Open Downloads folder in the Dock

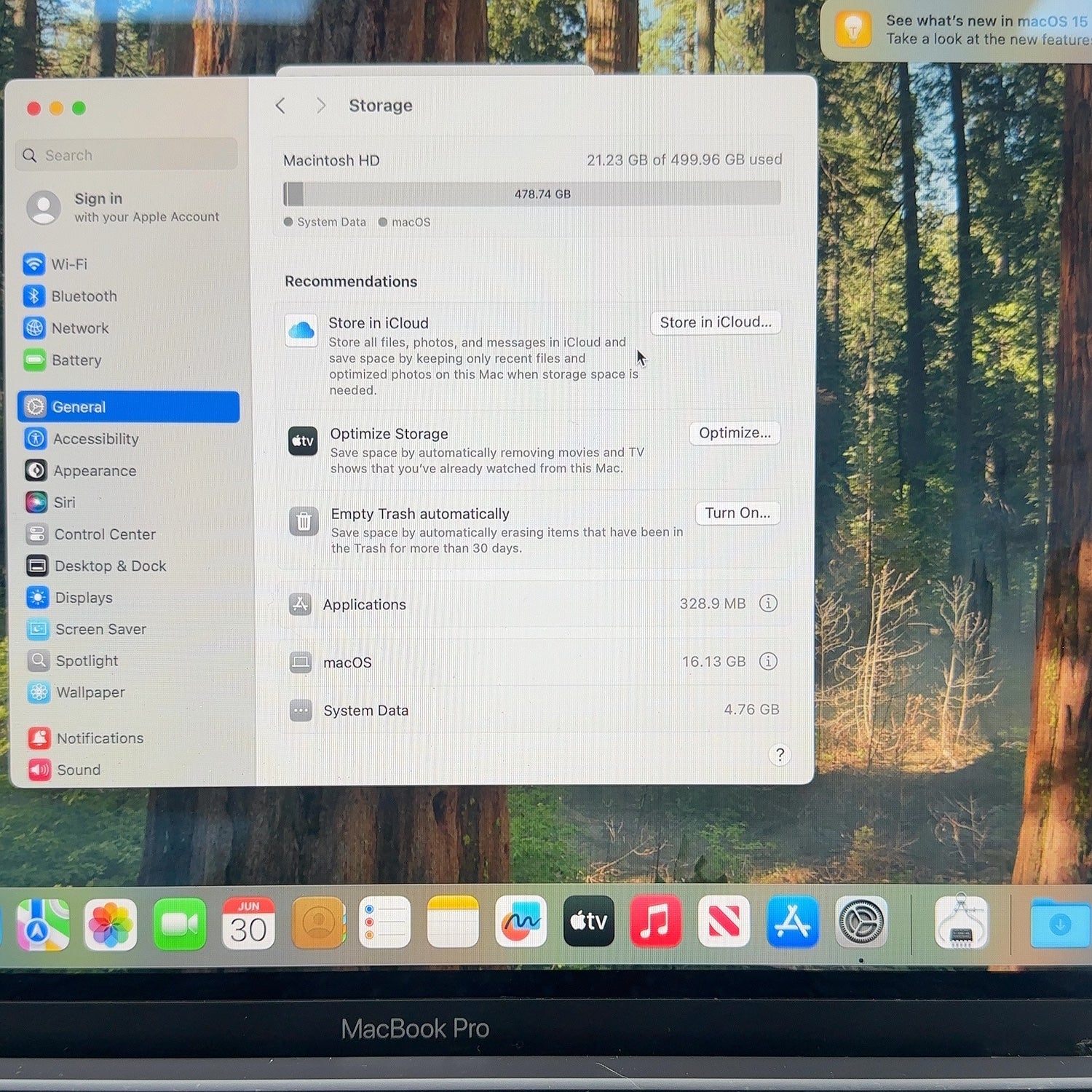(x=1061, y=923)
